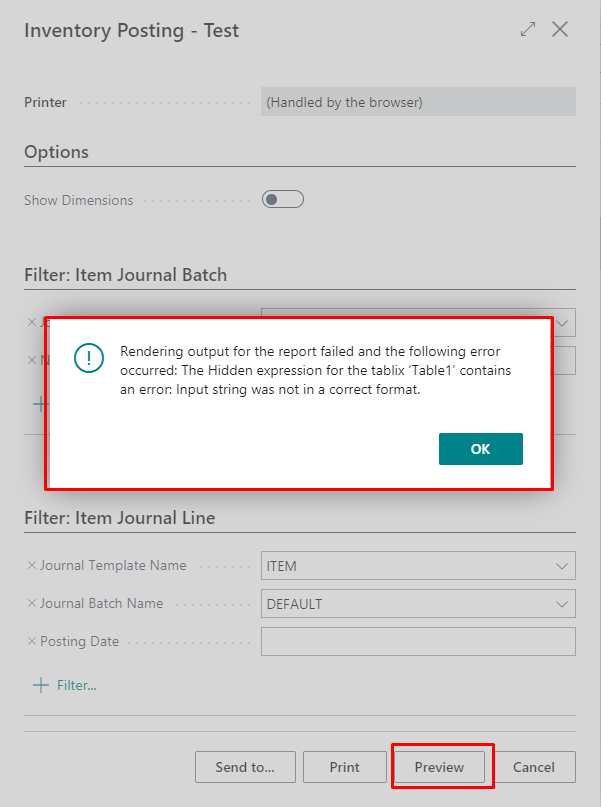This screenshot has width=601, height=807.
Task: Click the X to close the Inventory Posting dialog
Action: [560, 29]
